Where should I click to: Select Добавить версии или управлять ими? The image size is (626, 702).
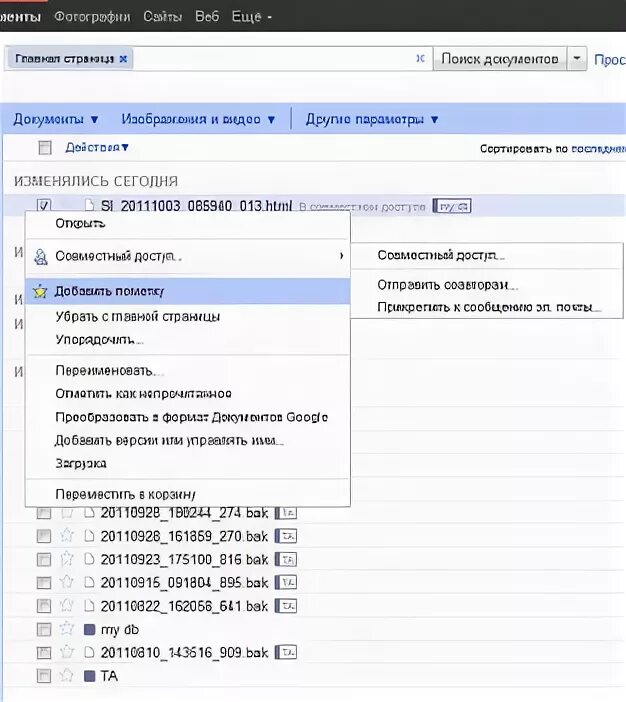187,441
